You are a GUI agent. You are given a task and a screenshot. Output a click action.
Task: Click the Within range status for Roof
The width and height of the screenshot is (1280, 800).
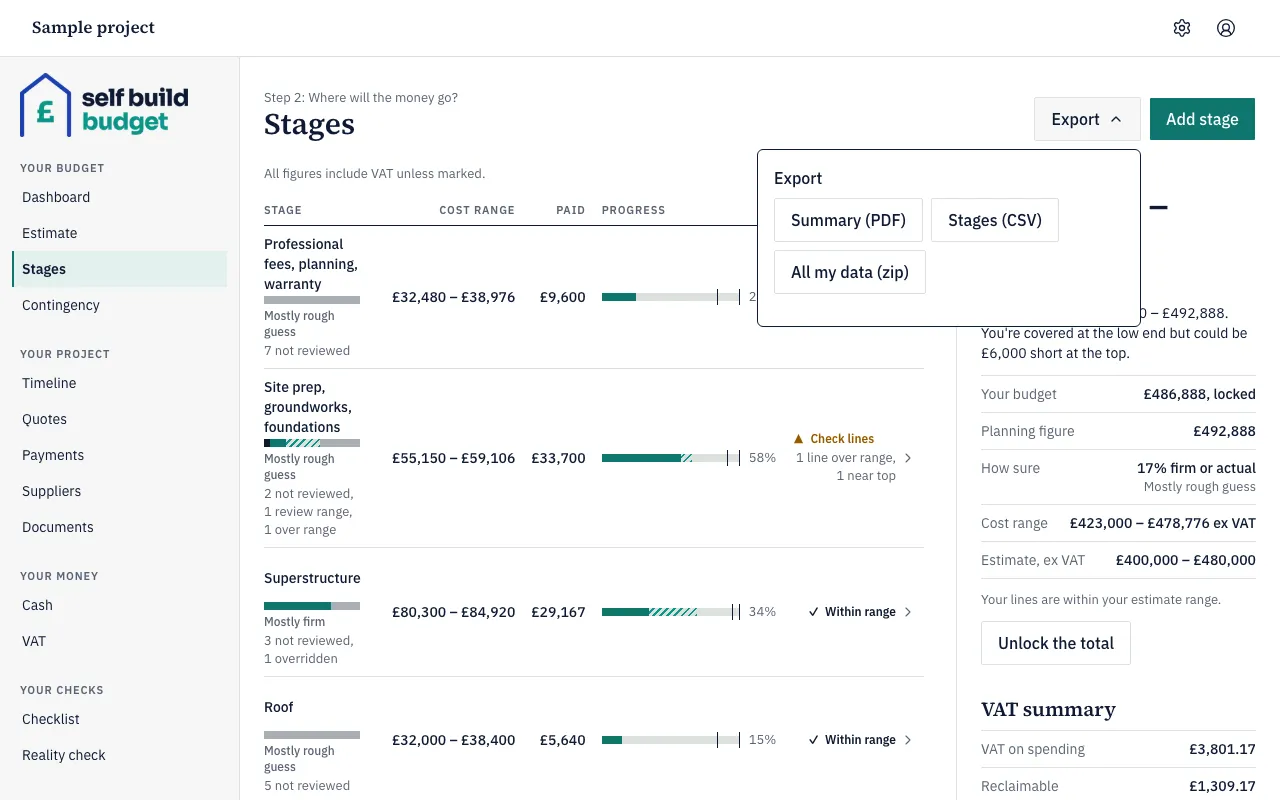pyautogui.click(x=852, y=740)
